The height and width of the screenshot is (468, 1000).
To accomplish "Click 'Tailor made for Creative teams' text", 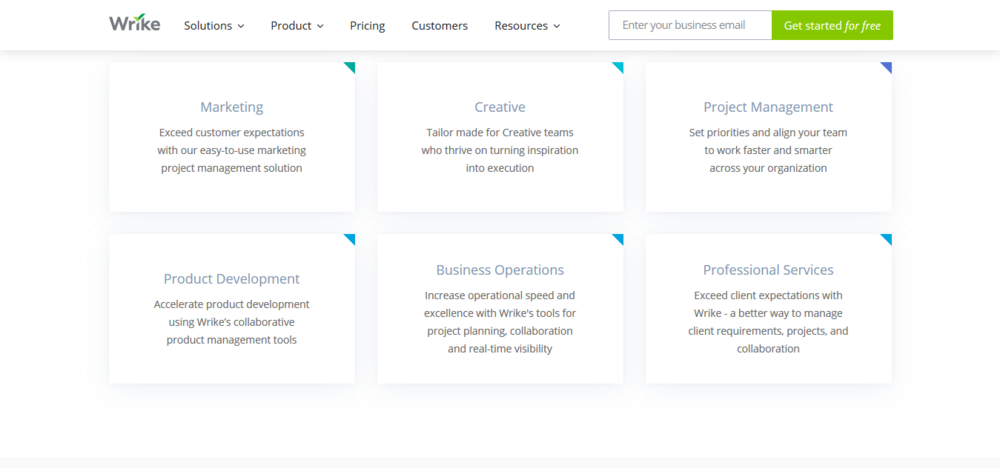I will (x=500, y=133).
